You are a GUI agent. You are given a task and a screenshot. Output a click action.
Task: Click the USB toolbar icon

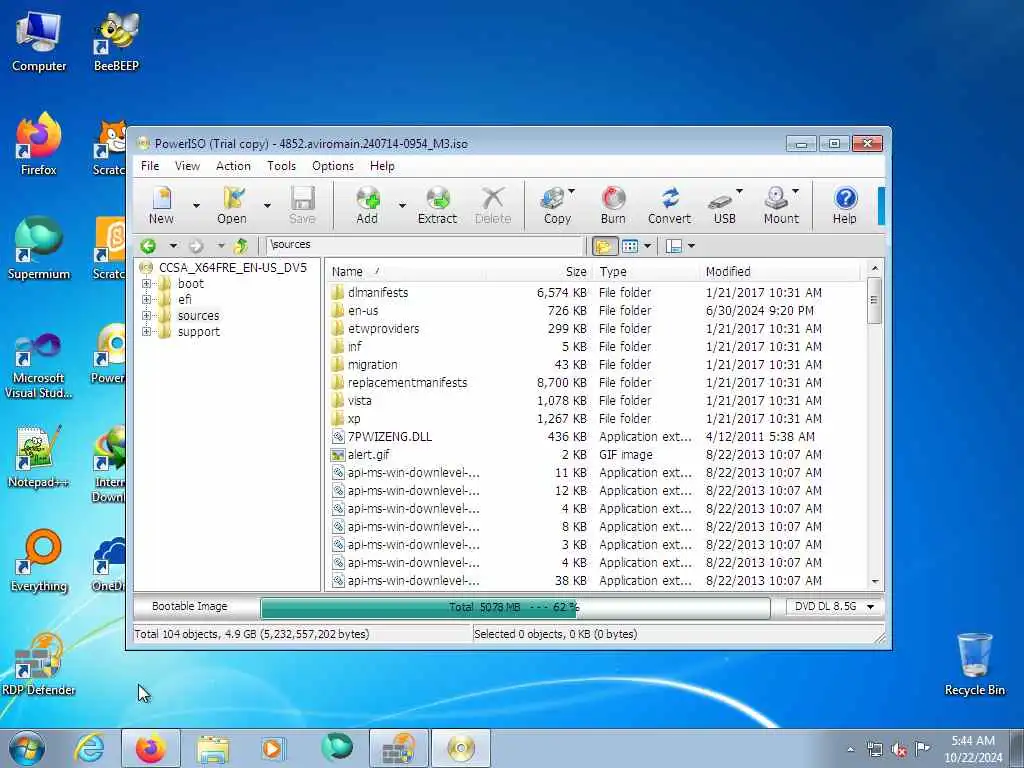[722, 204]
